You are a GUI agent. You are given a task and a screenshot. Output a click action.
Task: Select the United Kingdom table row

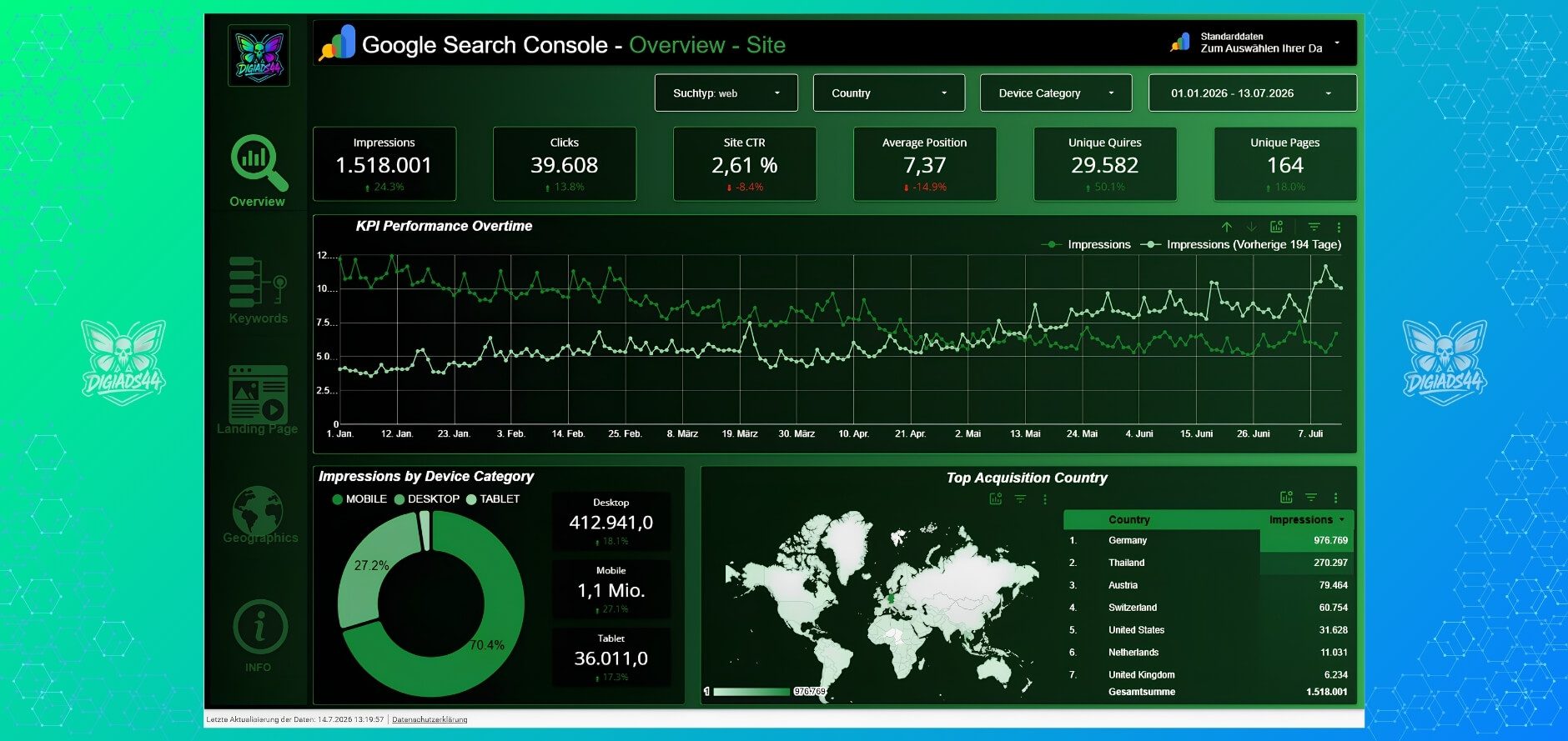(1209, 675)
